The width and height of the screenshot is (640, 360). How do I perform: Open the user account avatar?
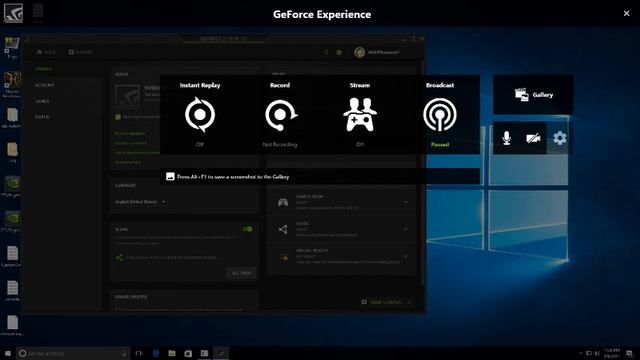point(360,52)
